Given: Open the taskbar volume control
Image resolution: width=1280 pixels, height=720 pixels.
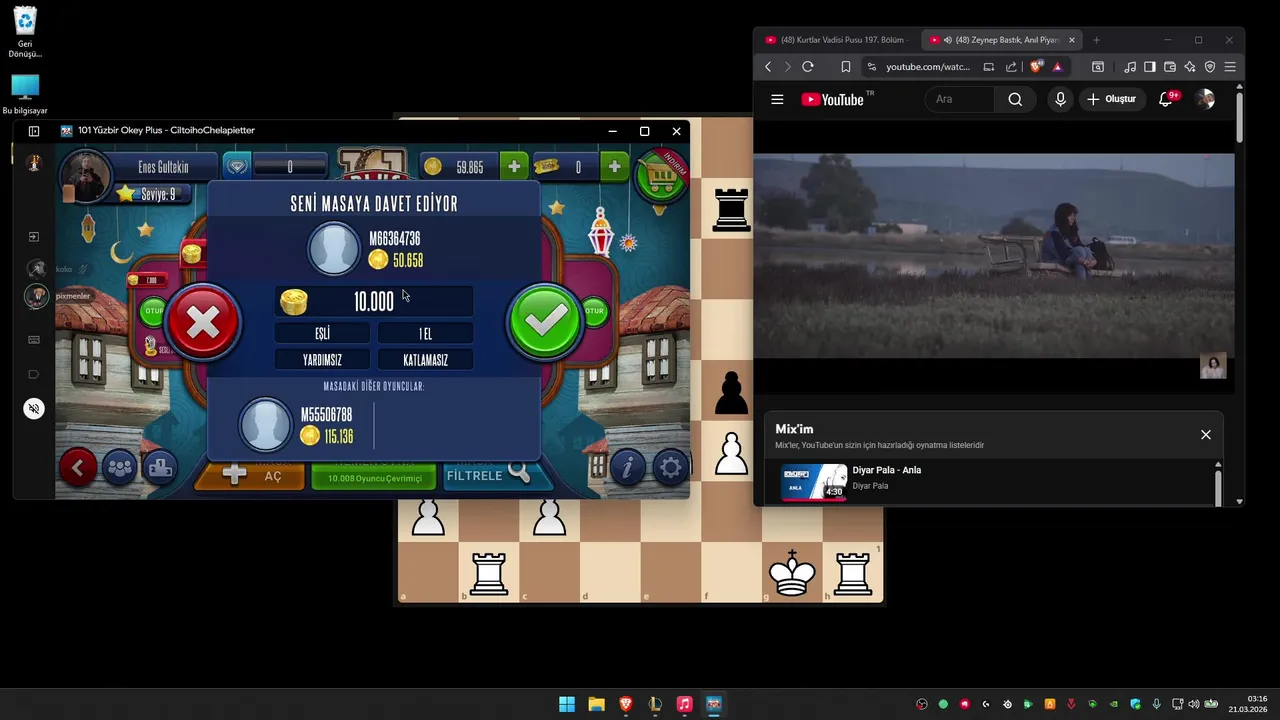Looking at the screenshot, I should [x=1193, y=704].
